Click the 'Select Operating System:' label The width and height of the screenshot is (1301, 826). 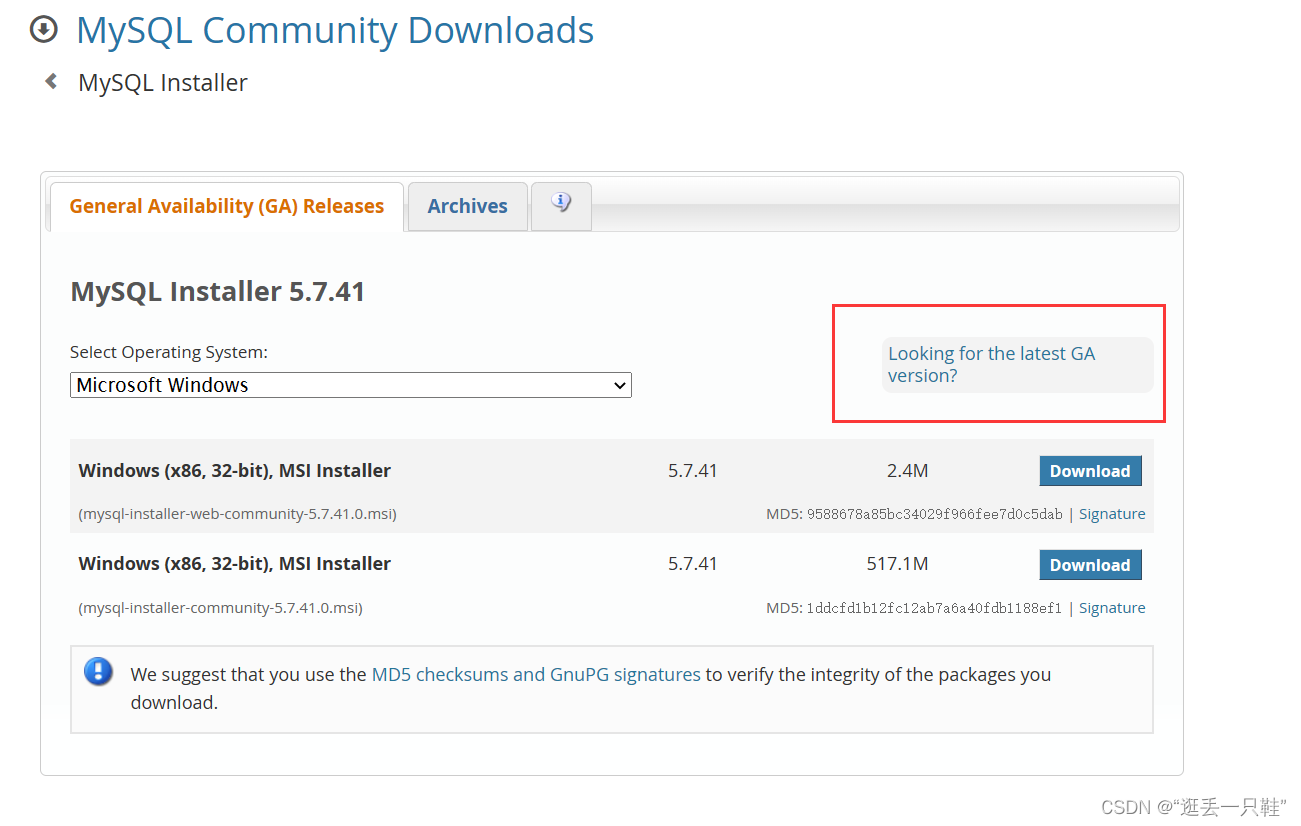pos(169,352)
